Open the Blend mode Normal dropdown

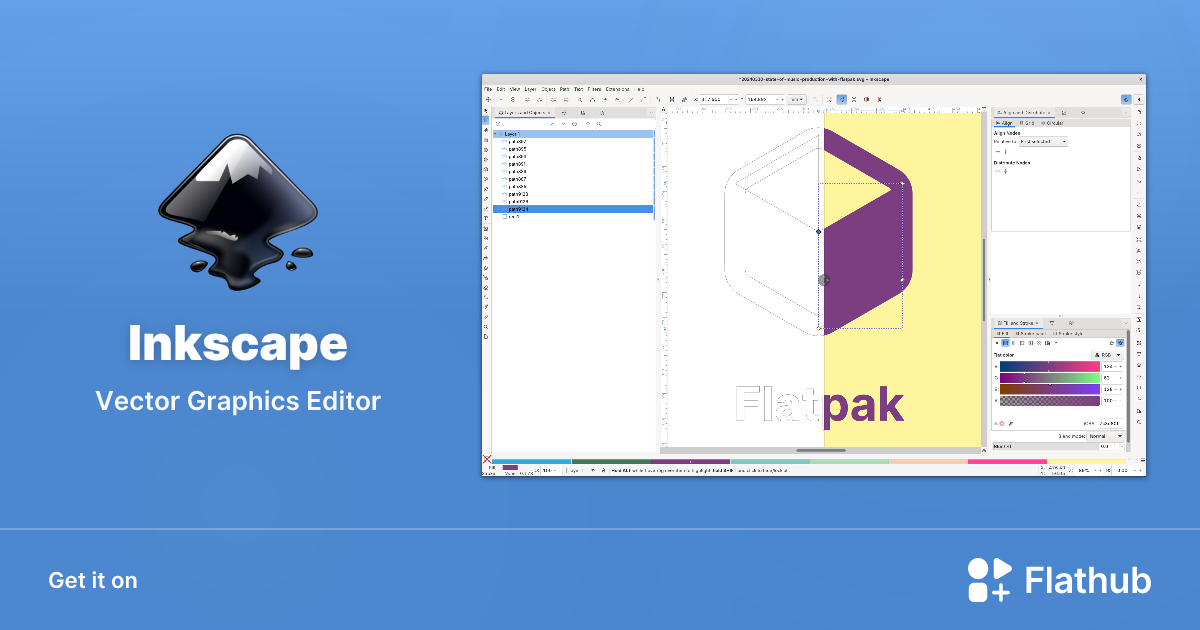[1104, 436]
